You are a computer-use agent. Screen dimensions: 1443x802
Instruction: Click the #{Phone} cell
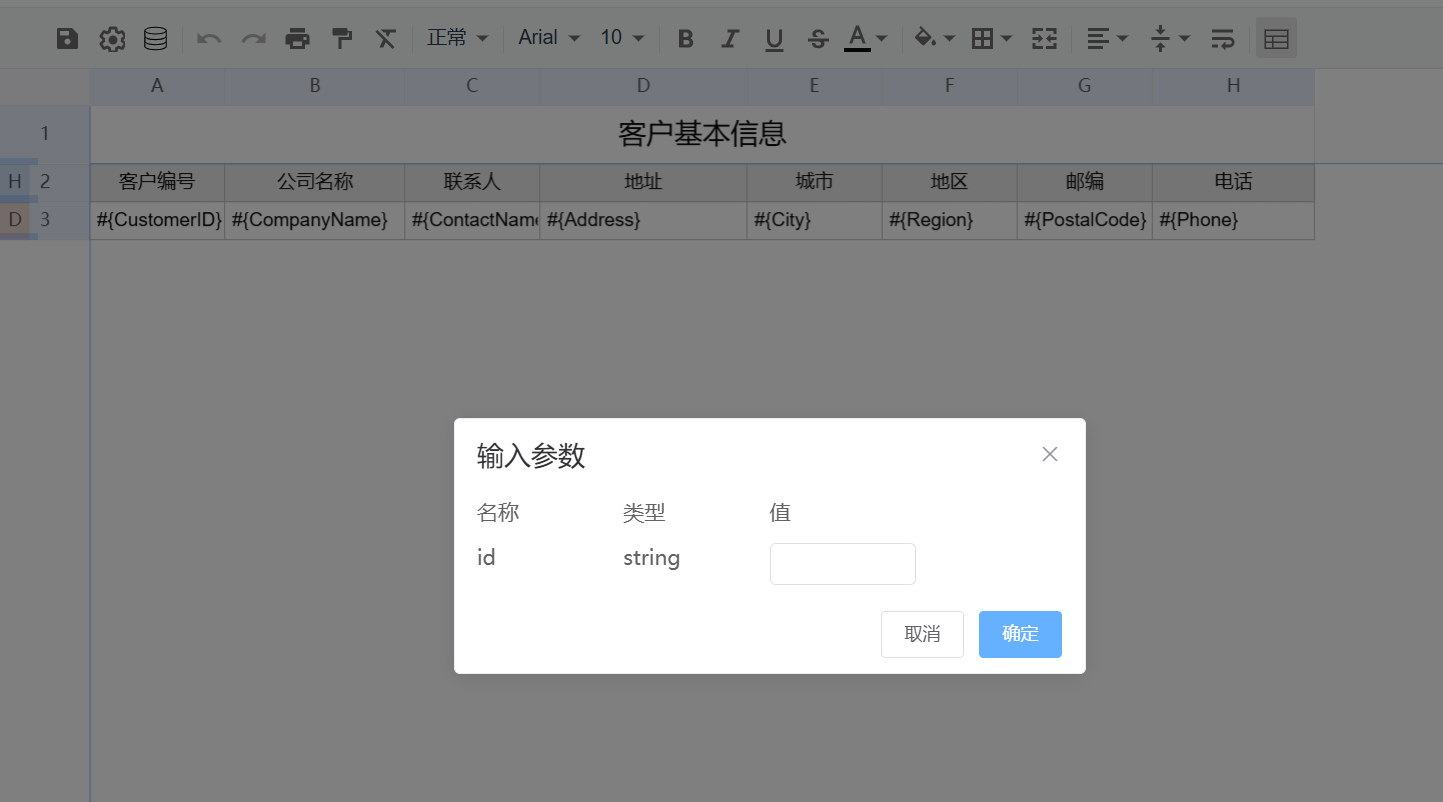(1233, 220)
